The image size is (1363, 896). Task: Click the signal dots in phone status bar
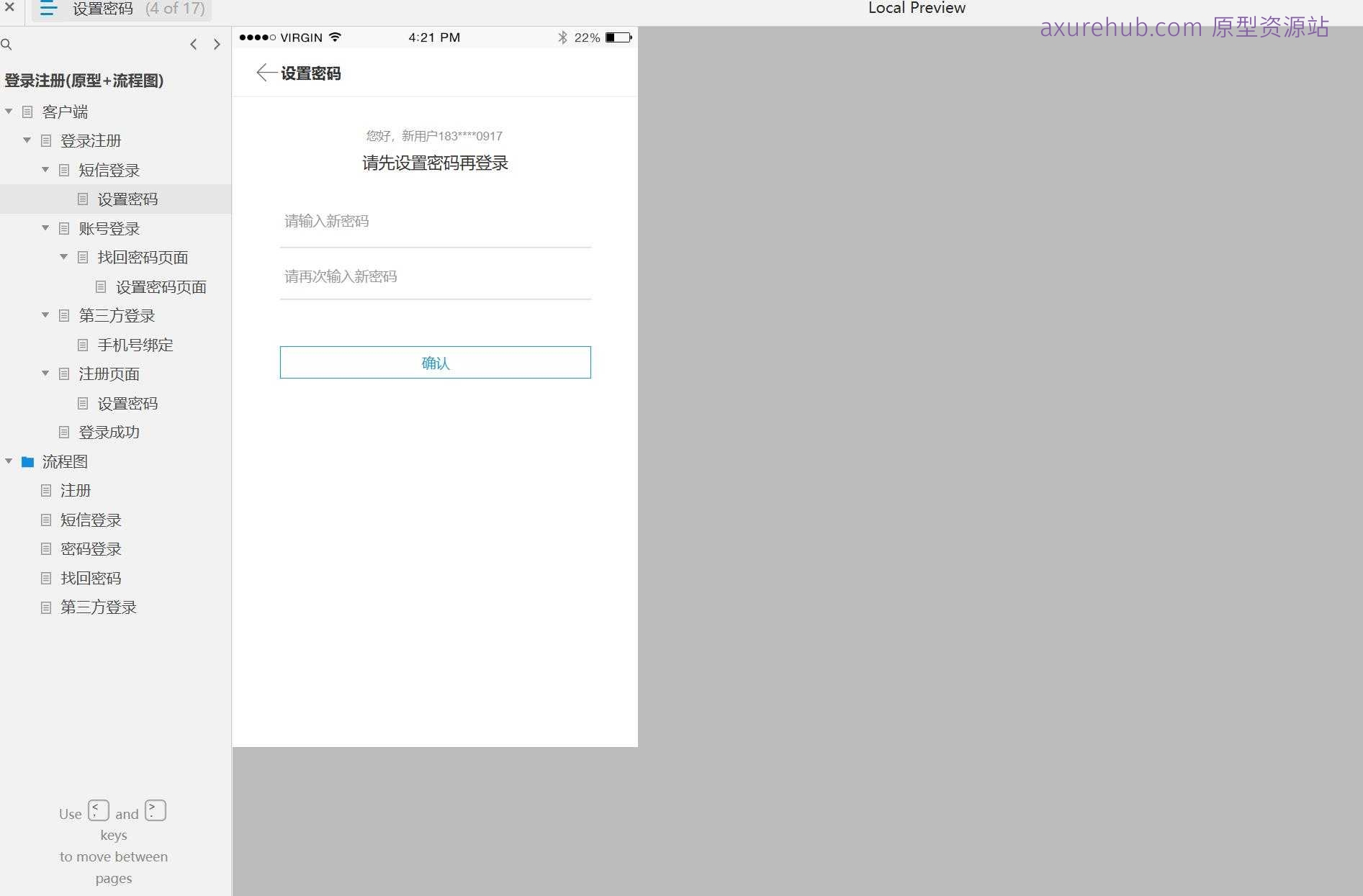pyautogui.click(x=258, y=37)
